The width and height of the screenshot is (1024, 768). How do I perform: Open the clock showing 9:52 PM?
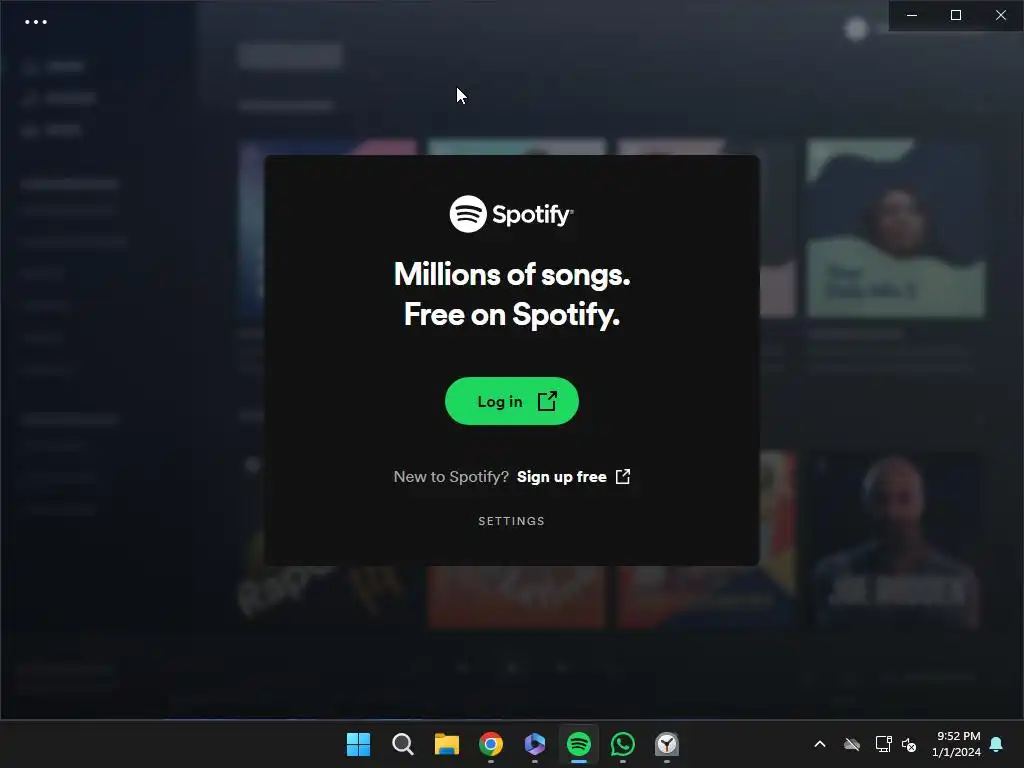coord(956,744)
